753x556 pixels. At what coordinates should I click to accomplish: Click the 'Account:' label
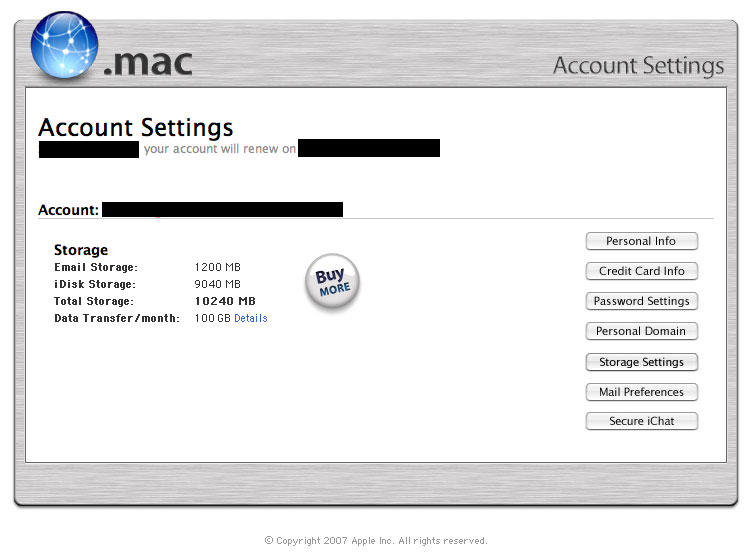coord(68,210)
